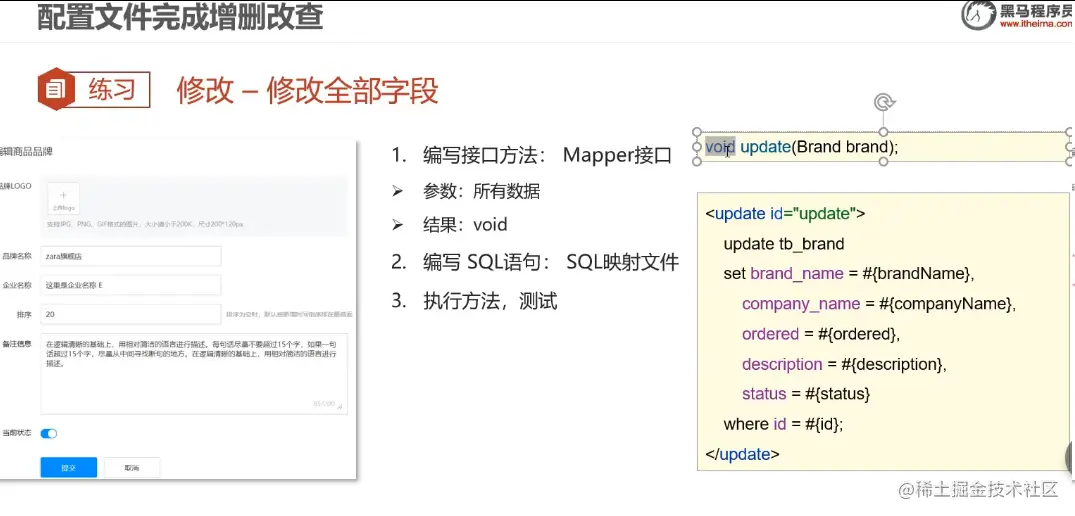Click the bottom-center handle of the selected text box
The width and height of the screenshot is (1075, 516).
point(883,162)
